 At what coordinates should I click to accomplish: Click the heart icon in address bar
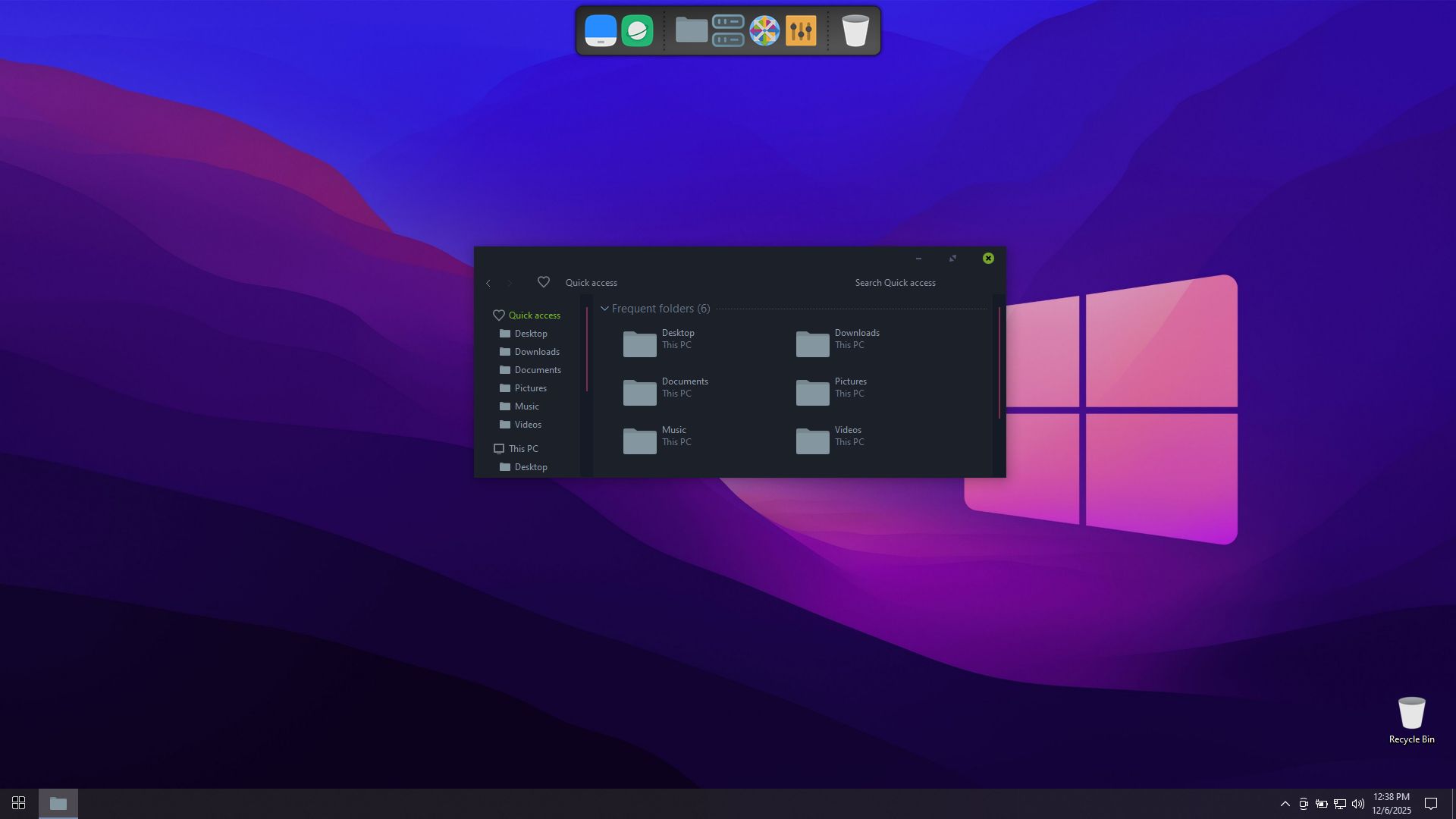[x=544, y=282]
